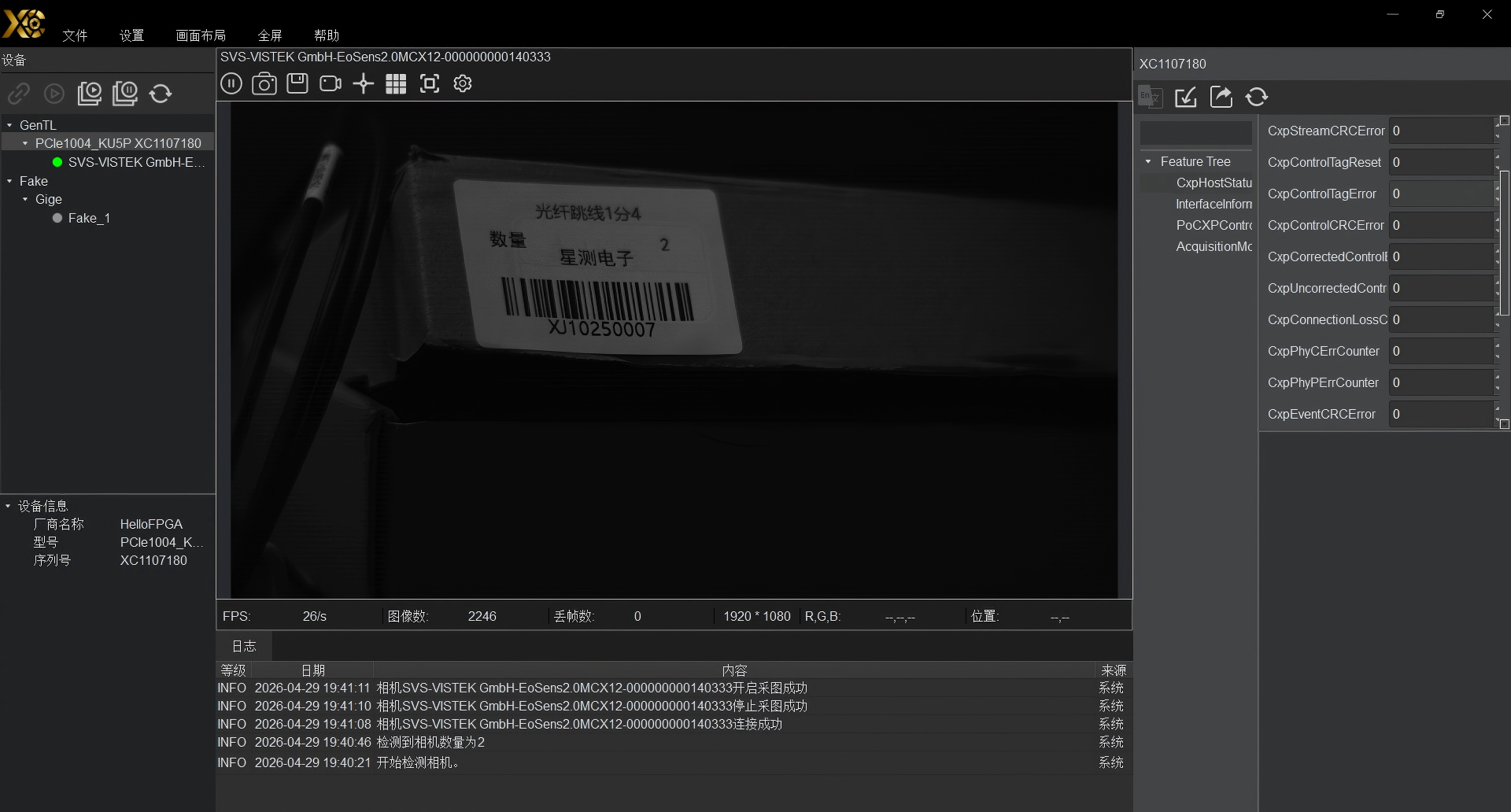Click the CxpEventCRCError value field

[1440, 414]
